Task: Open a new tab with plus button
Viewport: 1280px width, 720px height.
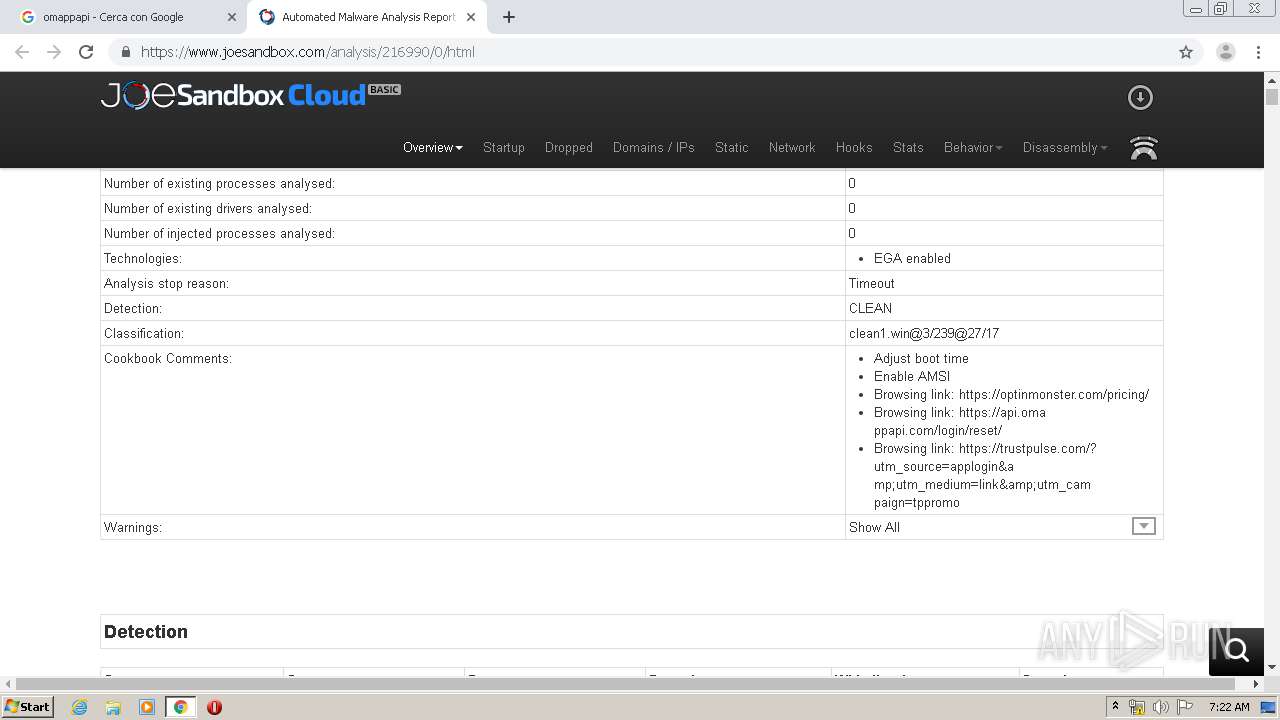Action: pyautogui.click(x=509, y=17)
